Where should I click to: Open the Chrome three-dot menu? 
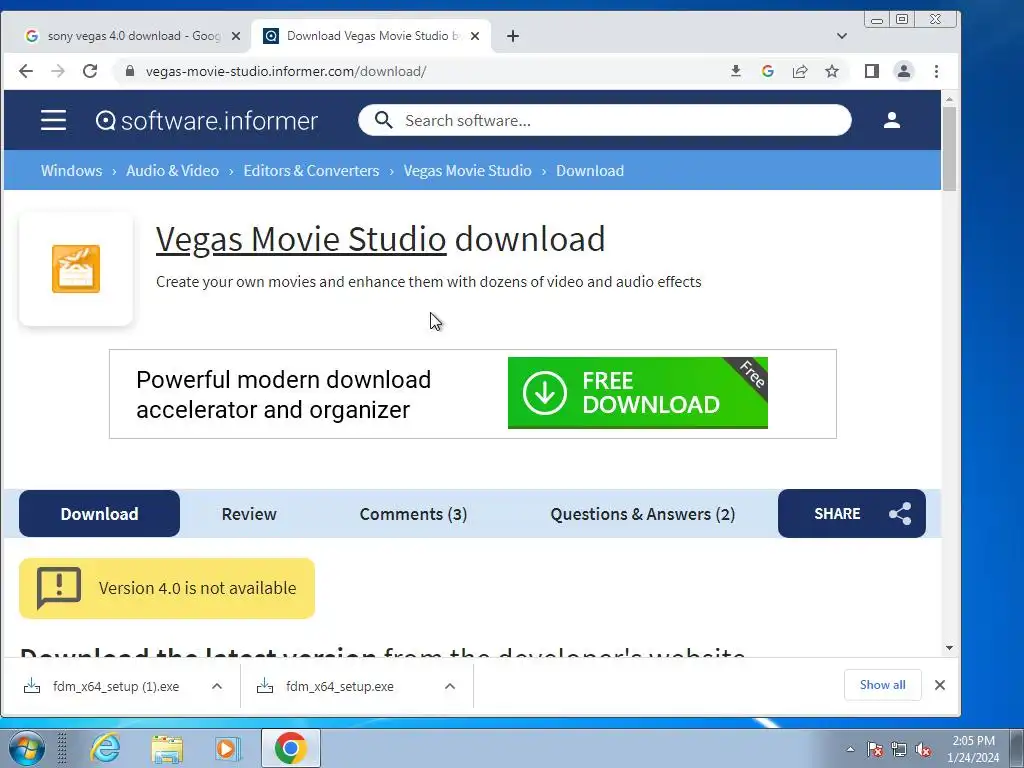[x=936, y=71]
